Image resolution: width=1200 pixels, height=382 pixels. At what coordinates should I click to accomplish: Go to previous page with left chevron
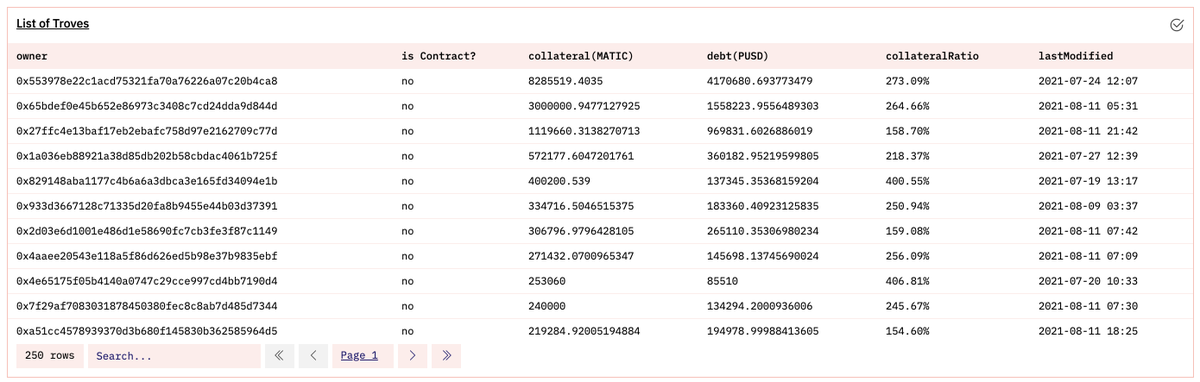point(313,355)
